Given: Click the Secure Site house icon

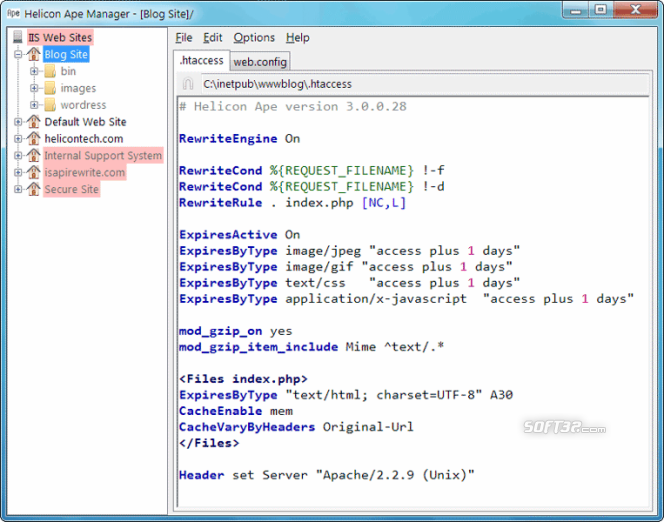Looking at the screenshot, I should 34,189.
